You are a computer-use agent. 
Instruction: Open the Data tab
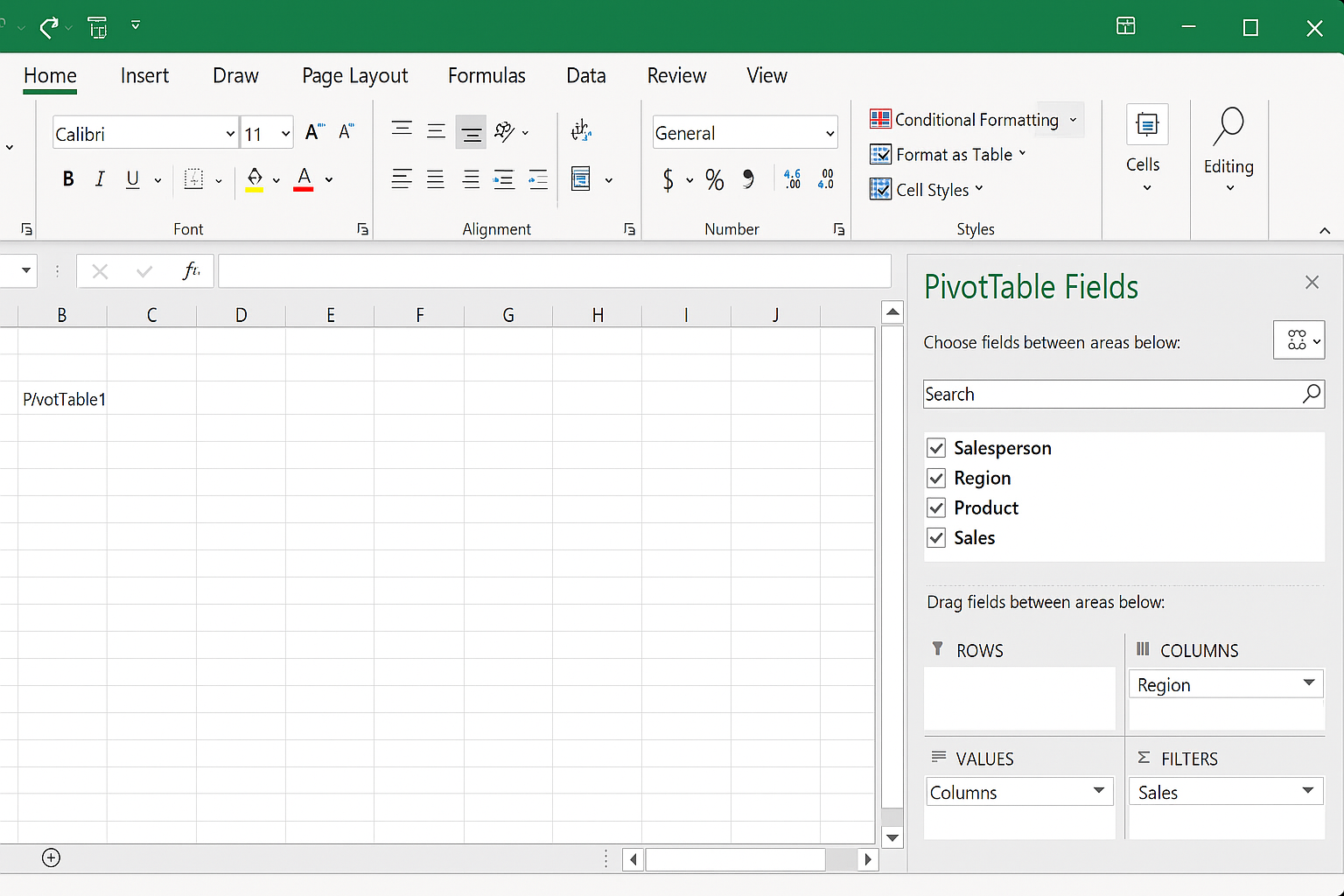(585, 76)
